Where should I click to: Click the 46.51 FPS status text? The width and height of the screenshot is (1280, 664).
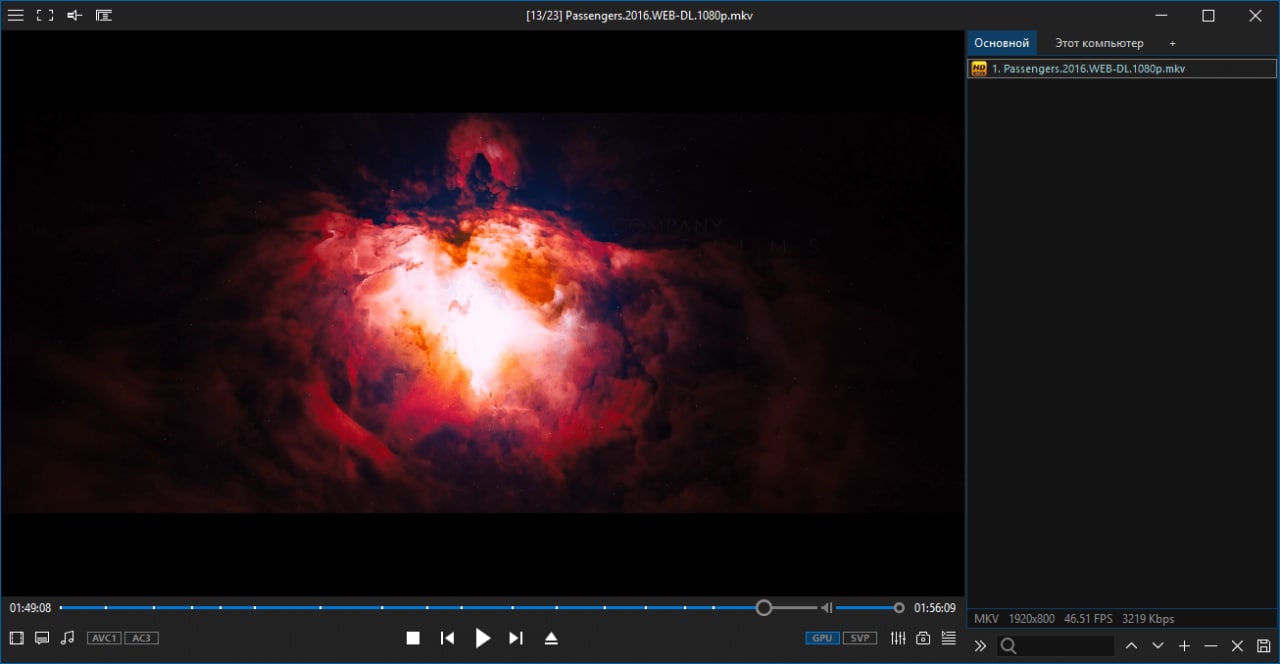[x=1089, y=619]
